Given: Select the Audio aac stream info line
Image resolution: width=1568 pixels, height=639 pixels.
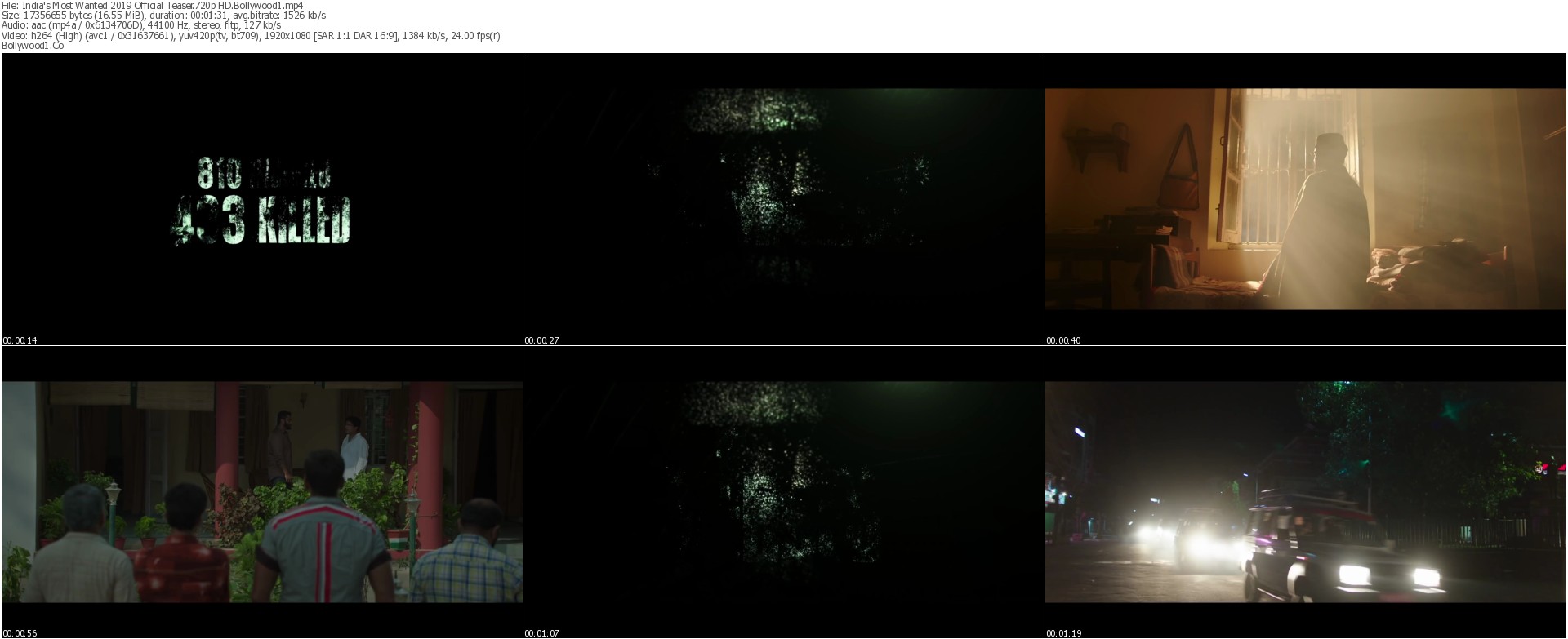Looking at the screenshot, I should point(141,25).
